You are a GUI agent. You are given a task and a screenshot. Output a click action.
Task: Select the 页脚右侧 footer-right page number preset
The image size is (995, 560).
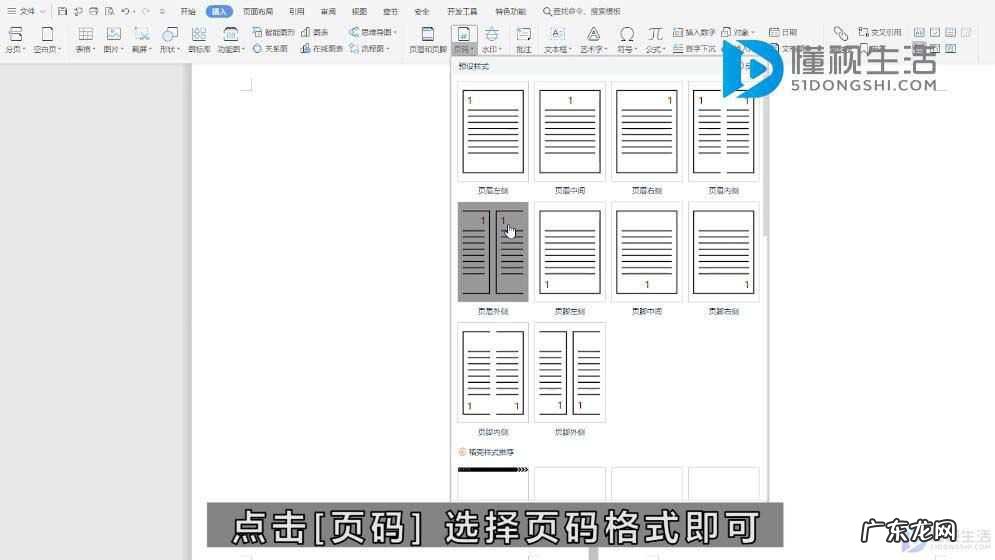pos(723,252)
